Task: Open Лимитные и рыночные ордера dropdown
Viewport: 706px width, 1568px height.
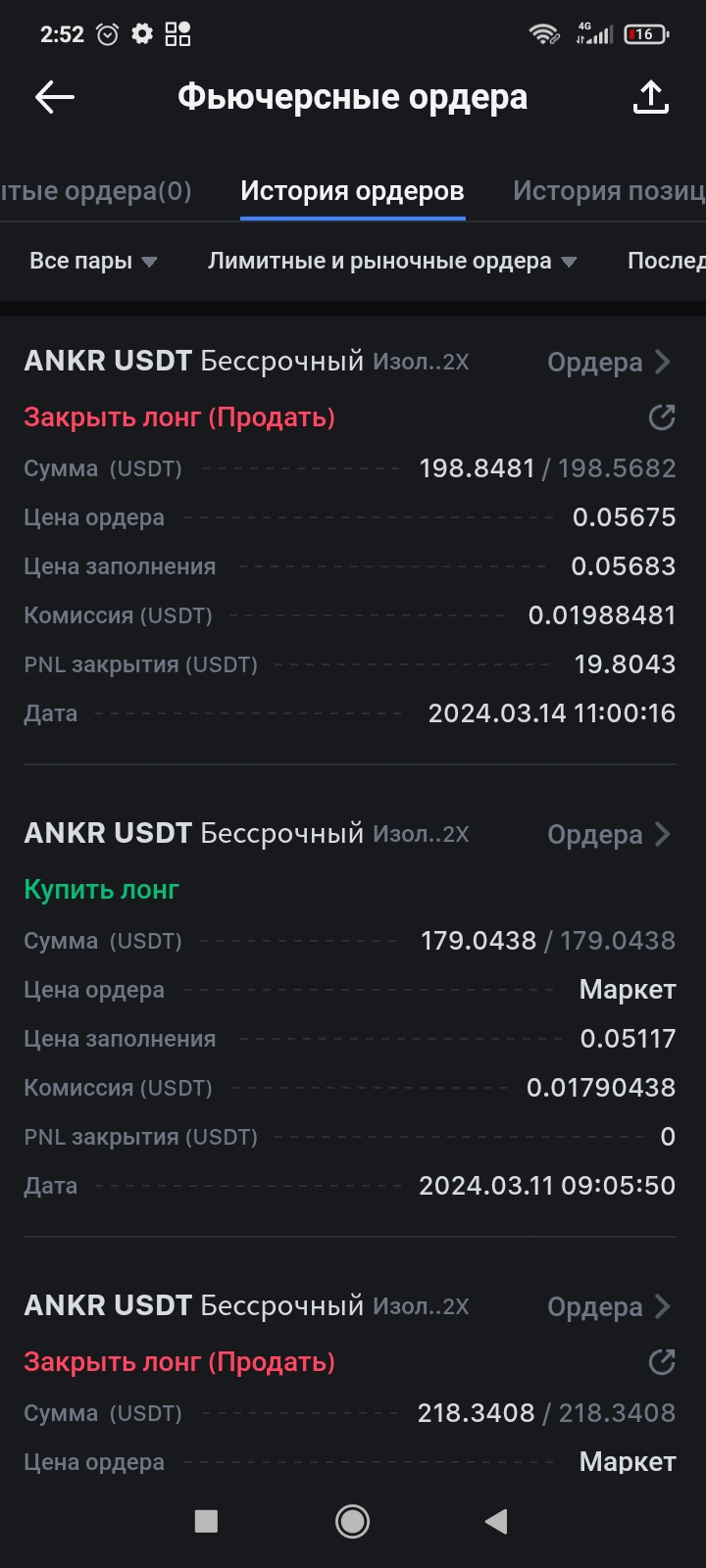Action: pos(392,261)
